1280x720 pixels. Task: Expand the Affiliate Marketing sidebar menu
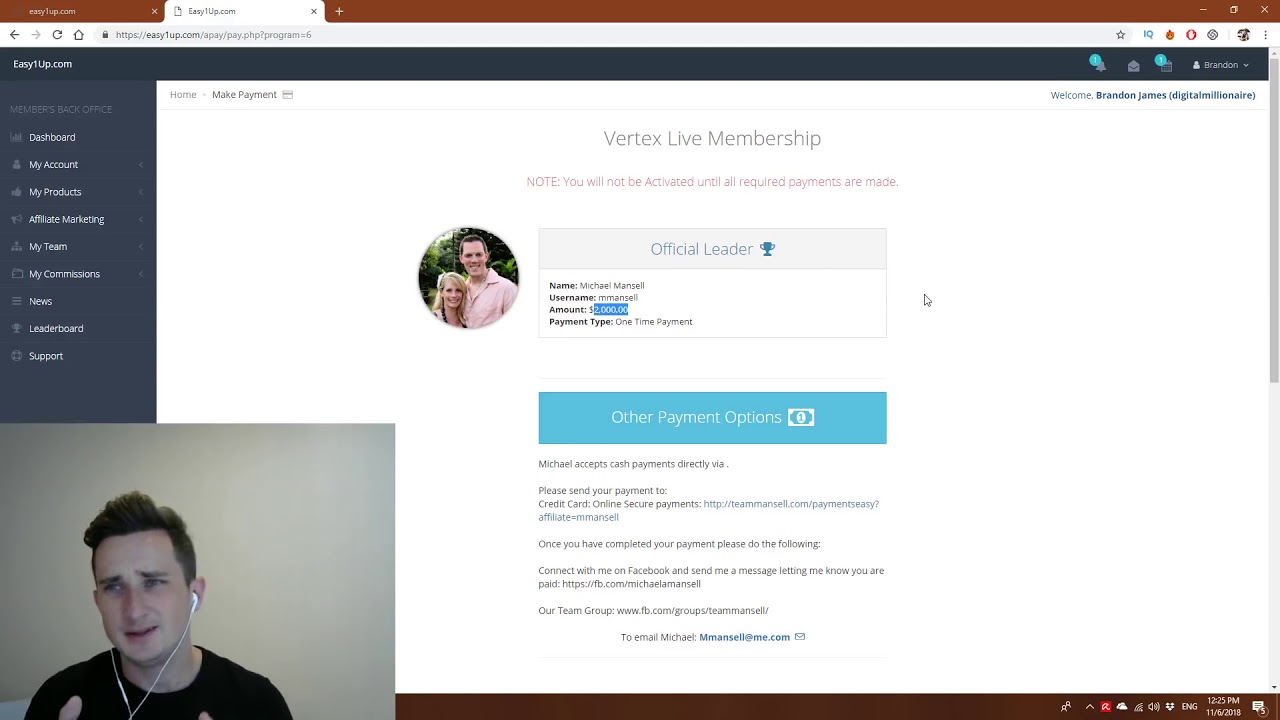[x=78, y=219]
